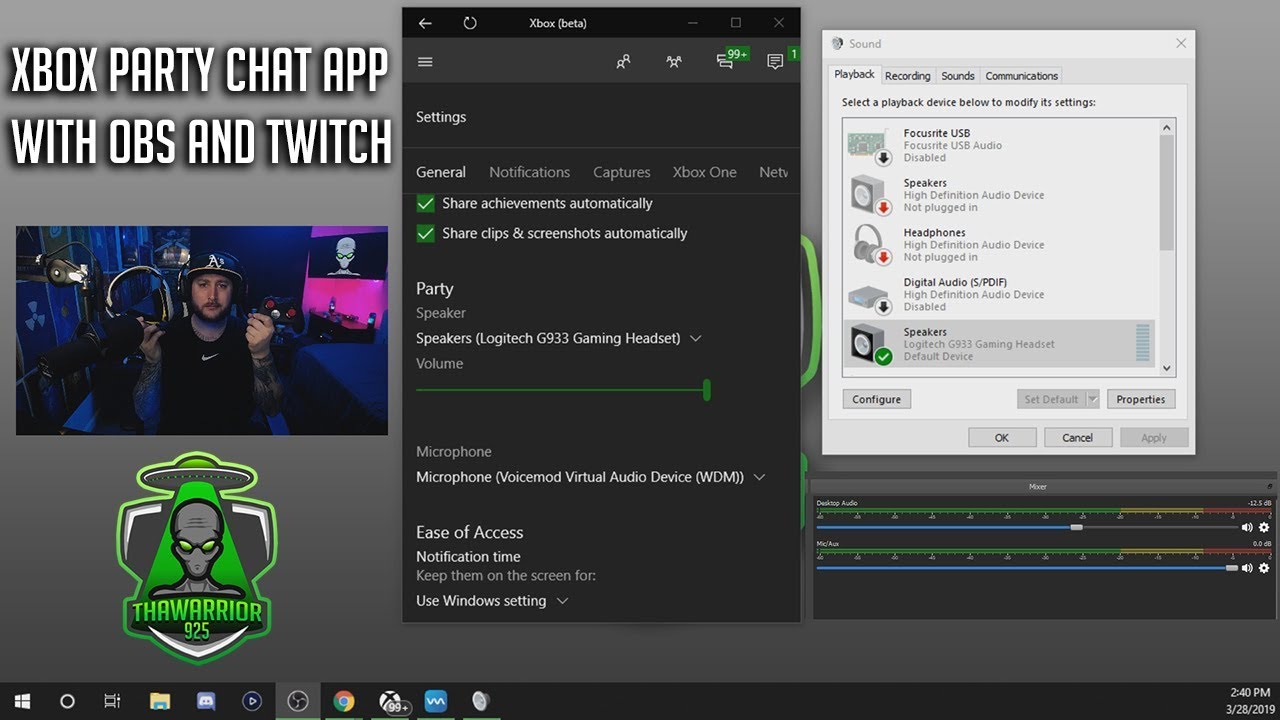Open Google Chrome from taskbar
1280x720 pixels.
point(343,701)
